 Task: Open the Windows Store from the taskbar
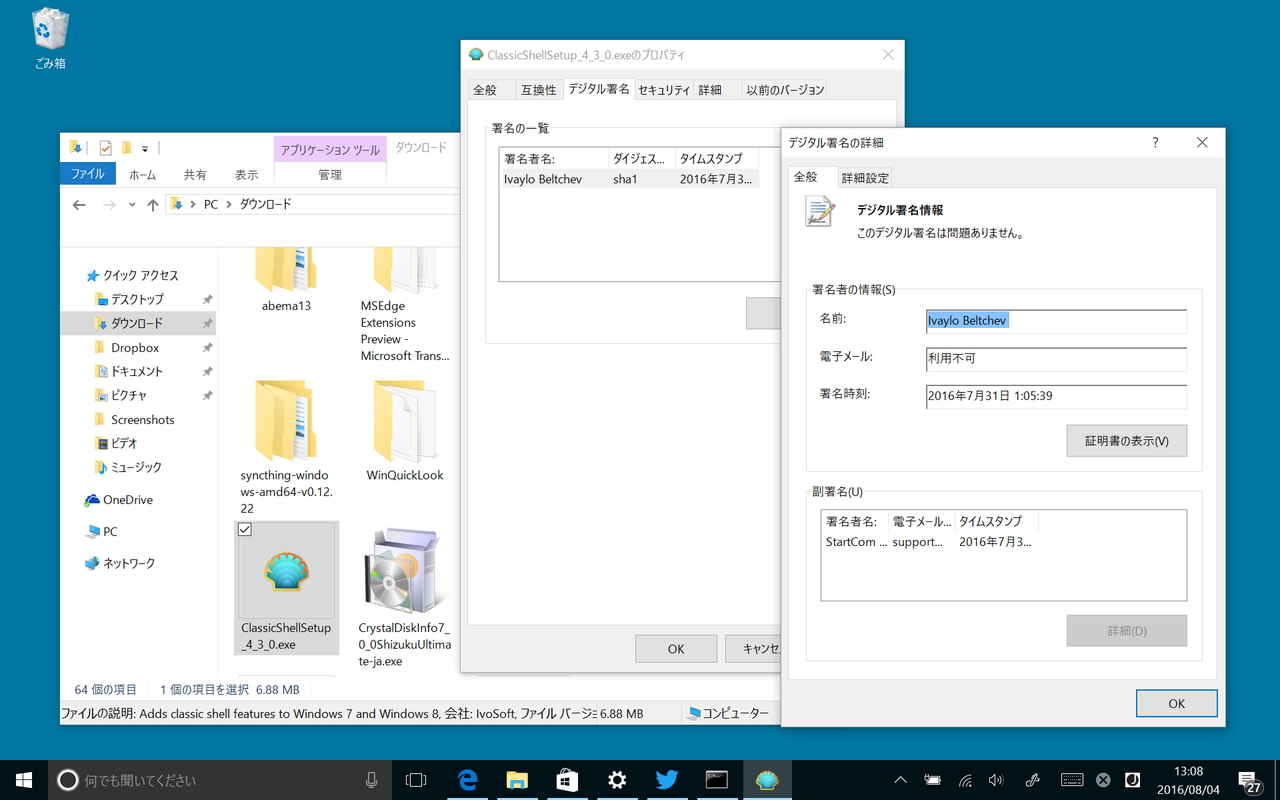pyautogui.click(x=567, y=779)
